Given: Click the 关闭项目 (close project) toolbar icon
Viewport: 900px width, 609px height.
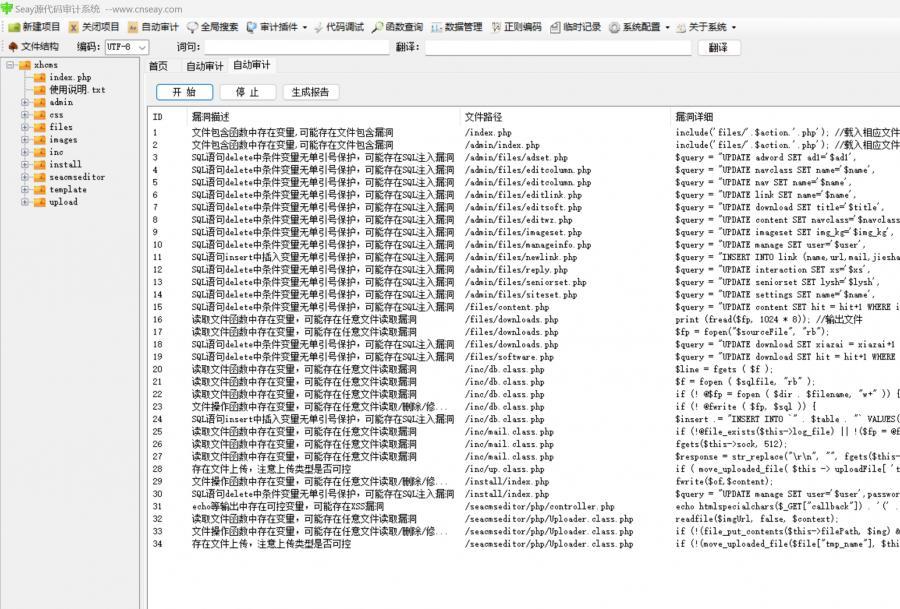Looking at the screenshot, I should point(73,27).
